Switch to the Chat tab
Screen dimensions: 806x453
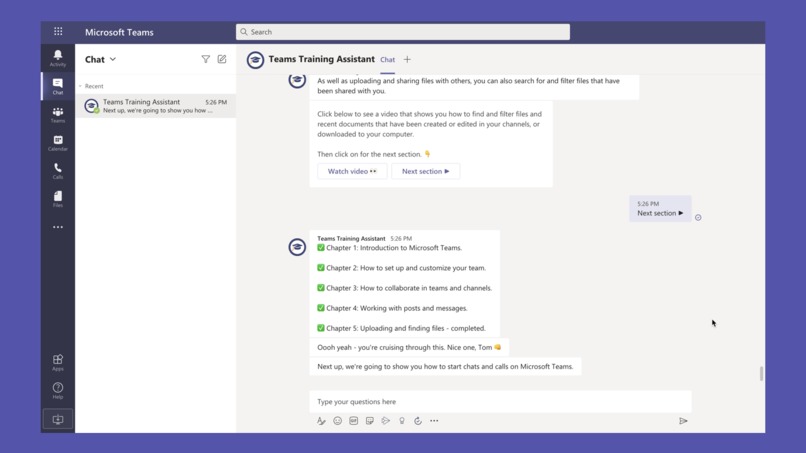pos(388,60)
